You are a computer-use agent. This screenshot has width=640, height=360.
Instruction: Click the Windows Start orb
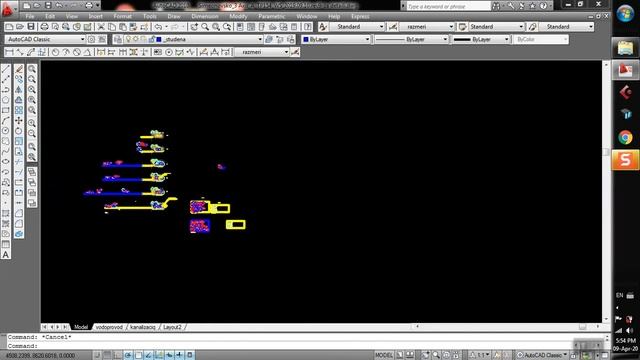tap(625, 13)
